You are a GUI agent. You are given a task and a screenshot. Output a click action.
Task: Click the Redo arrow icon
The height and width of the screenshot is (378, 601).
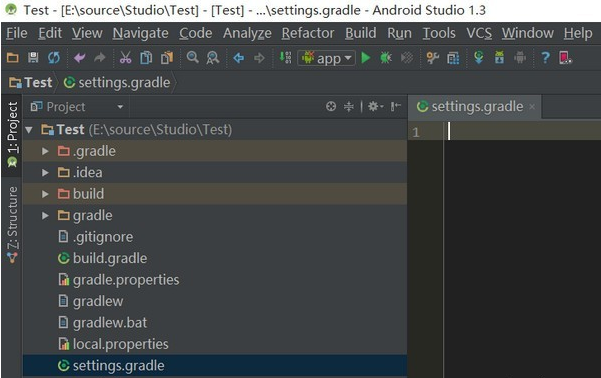100,58
